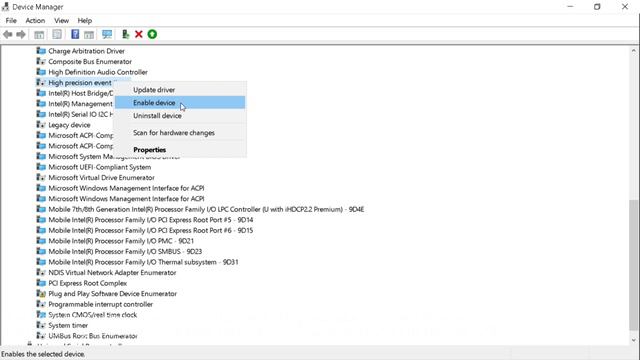Open the View menu

tap(61, 20)
